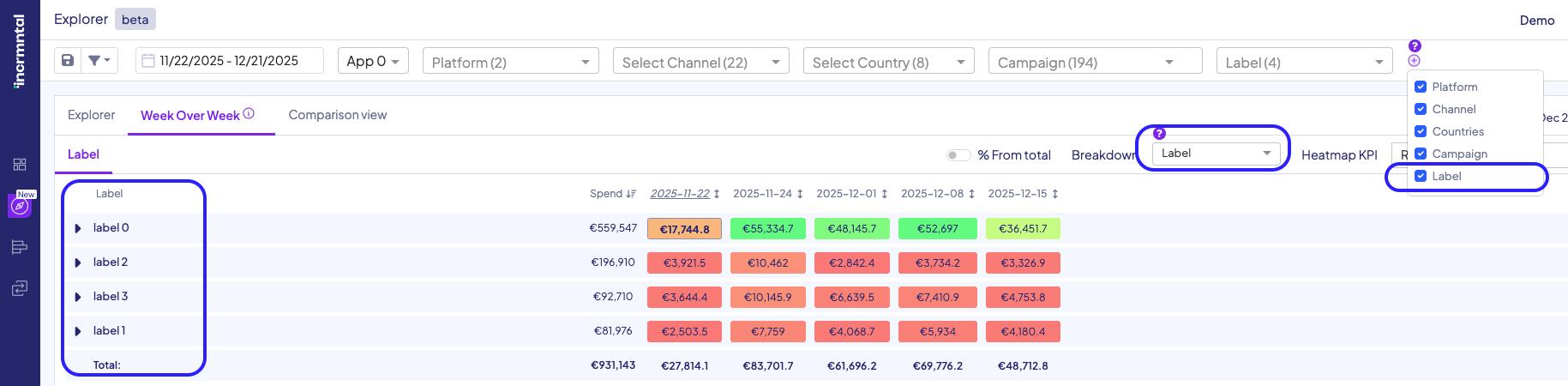The height and width of the screenshot is (386, 1568).
Task: Uncheck the Countries checkbox
Action: click(x=1421, y=131)
